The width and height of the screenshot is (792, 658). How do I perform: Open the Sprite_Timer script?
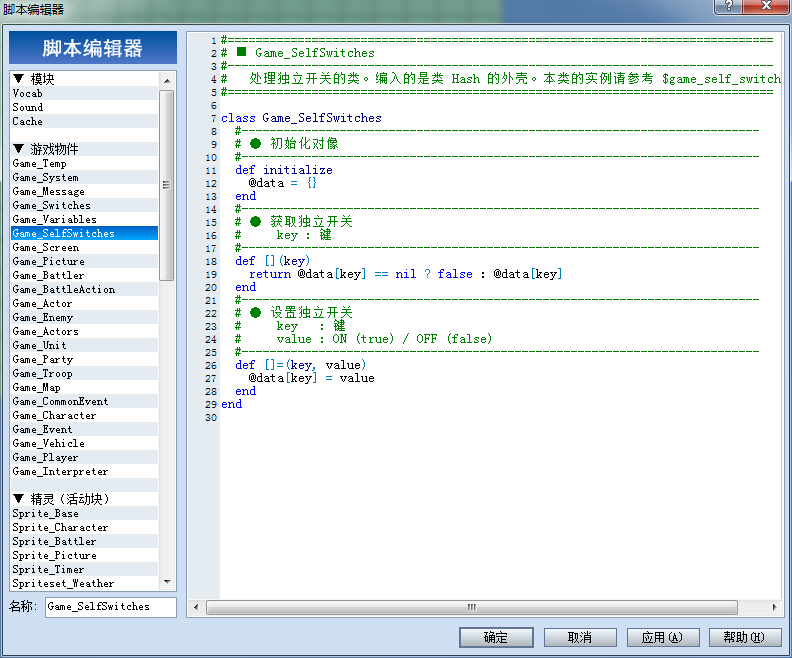[x=84, y=569]
